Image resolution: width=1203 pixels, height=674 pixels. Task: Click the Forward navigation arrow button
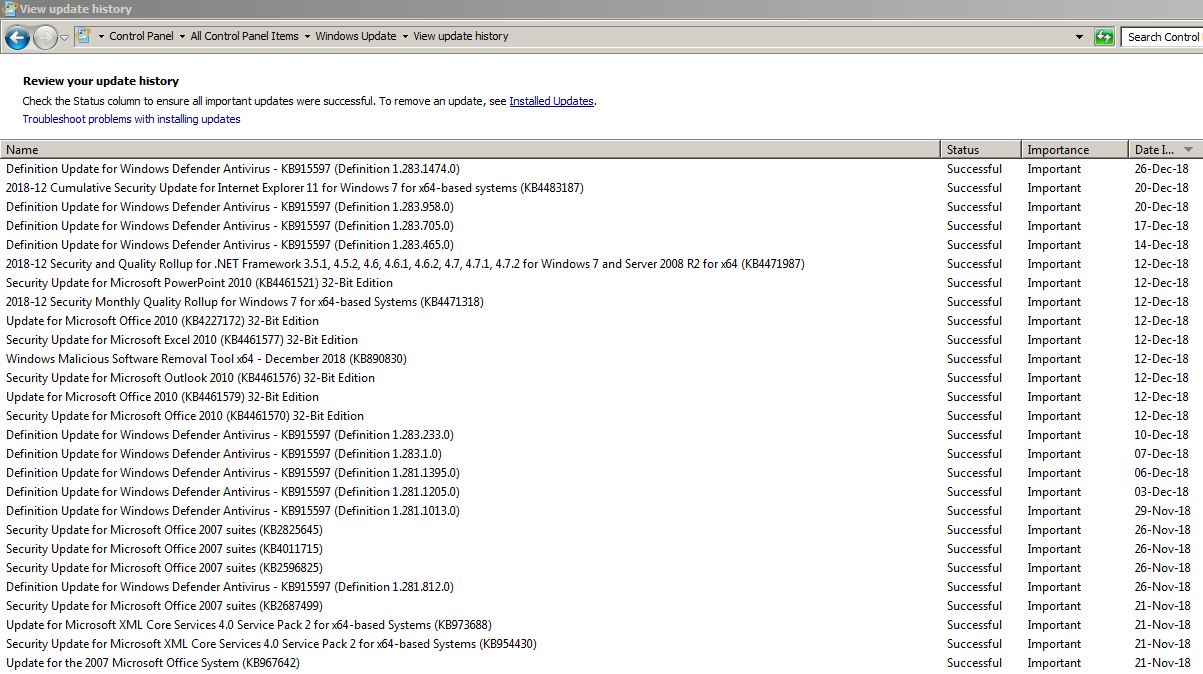pyautogui.click(x=45, y=38)
